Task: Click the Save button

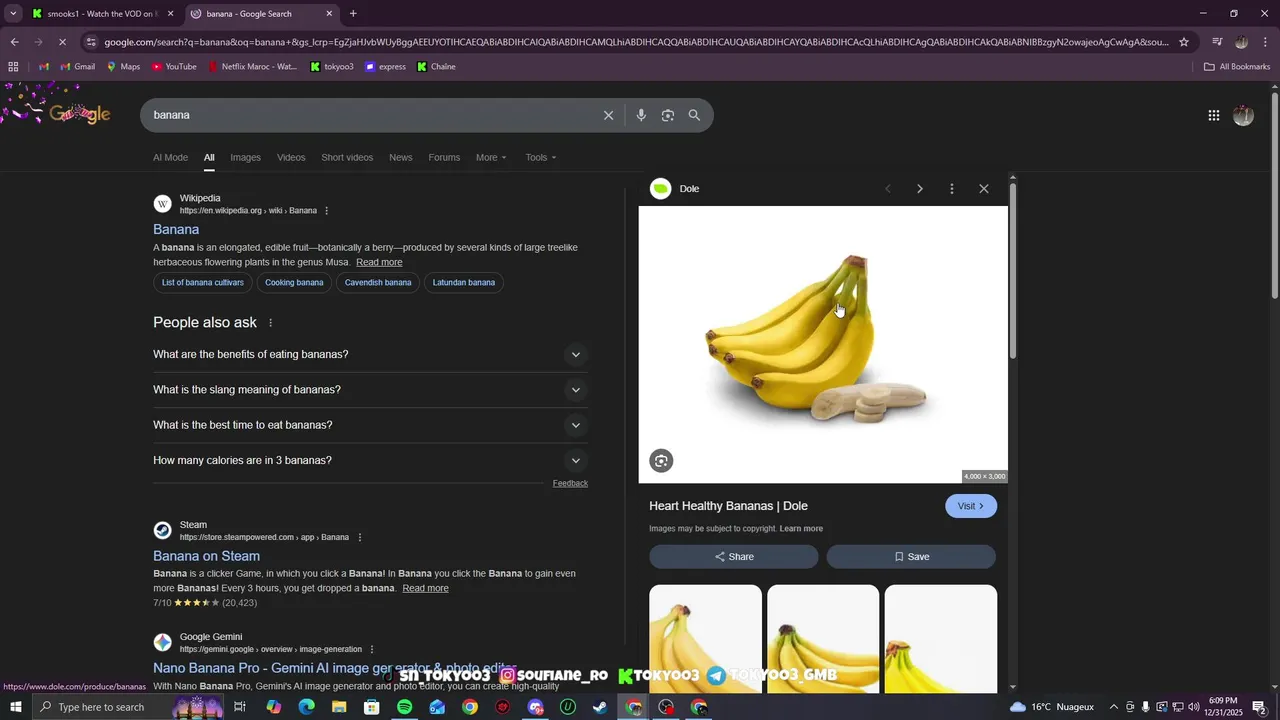Action: (911, 557)
